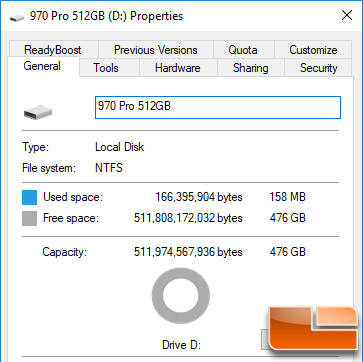363x362 pixels.
Task: Close the 970 Pro Properties dialog
Action: point(347,16)
